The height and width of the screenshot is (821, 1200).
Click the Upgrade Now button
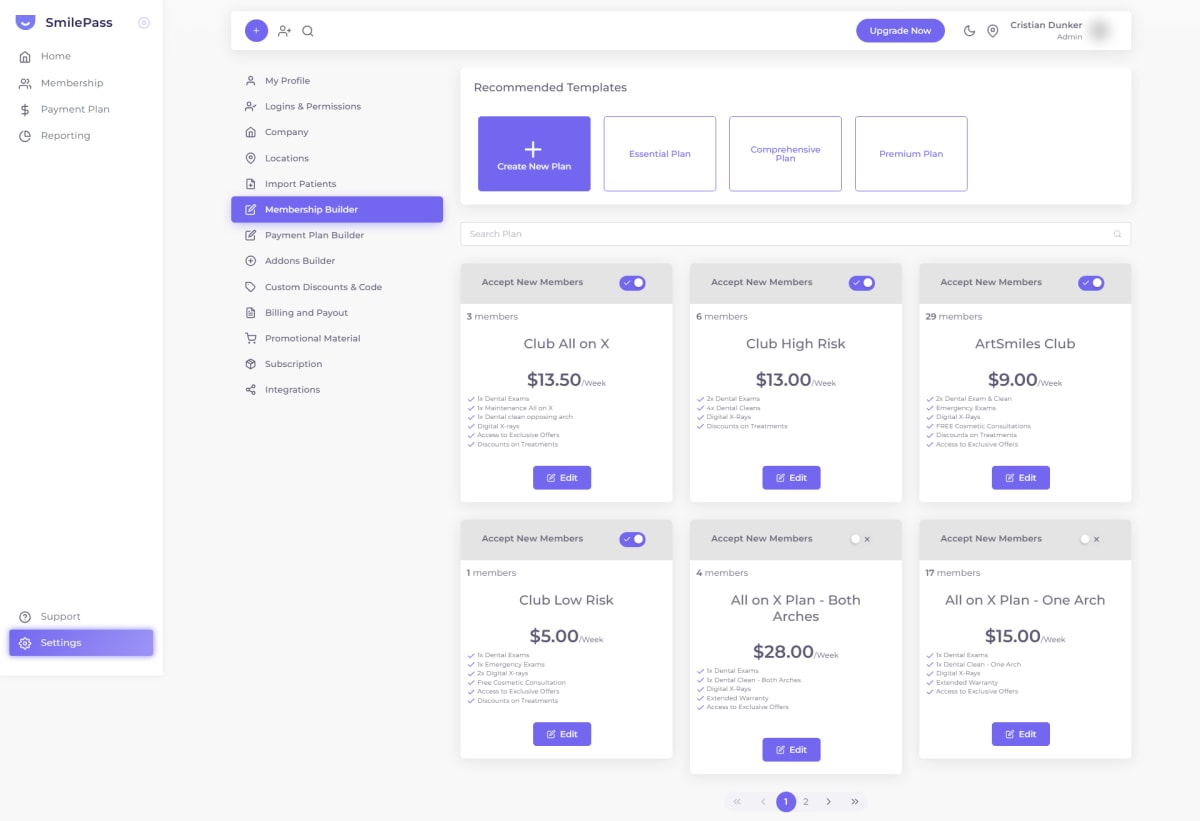pyautogui.click(x=900, y=31)
